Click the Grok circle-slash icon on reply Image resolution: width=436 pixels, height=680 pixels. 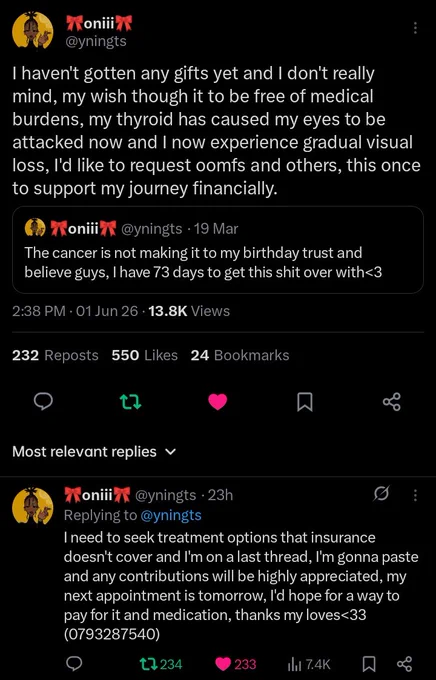pos(381,494)
